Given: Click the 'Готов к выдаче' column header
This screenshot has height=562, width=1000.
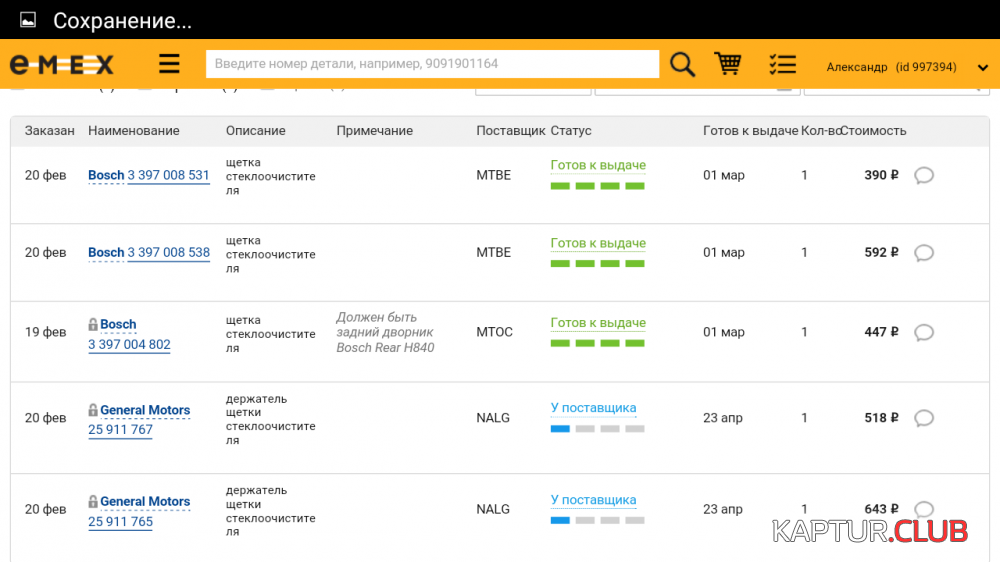Looking at the screenshot, I should pos(750,131).
